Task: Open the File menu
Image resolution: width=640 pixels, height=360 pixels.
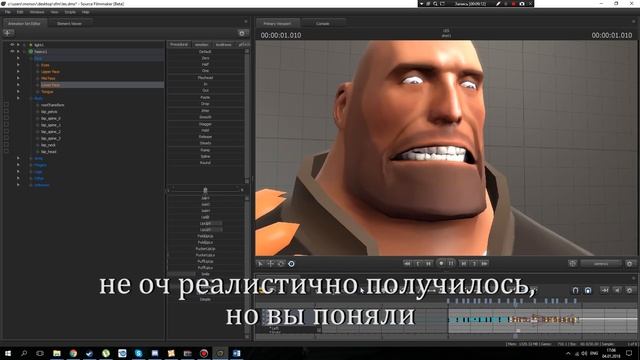Action: pos(7,12)
